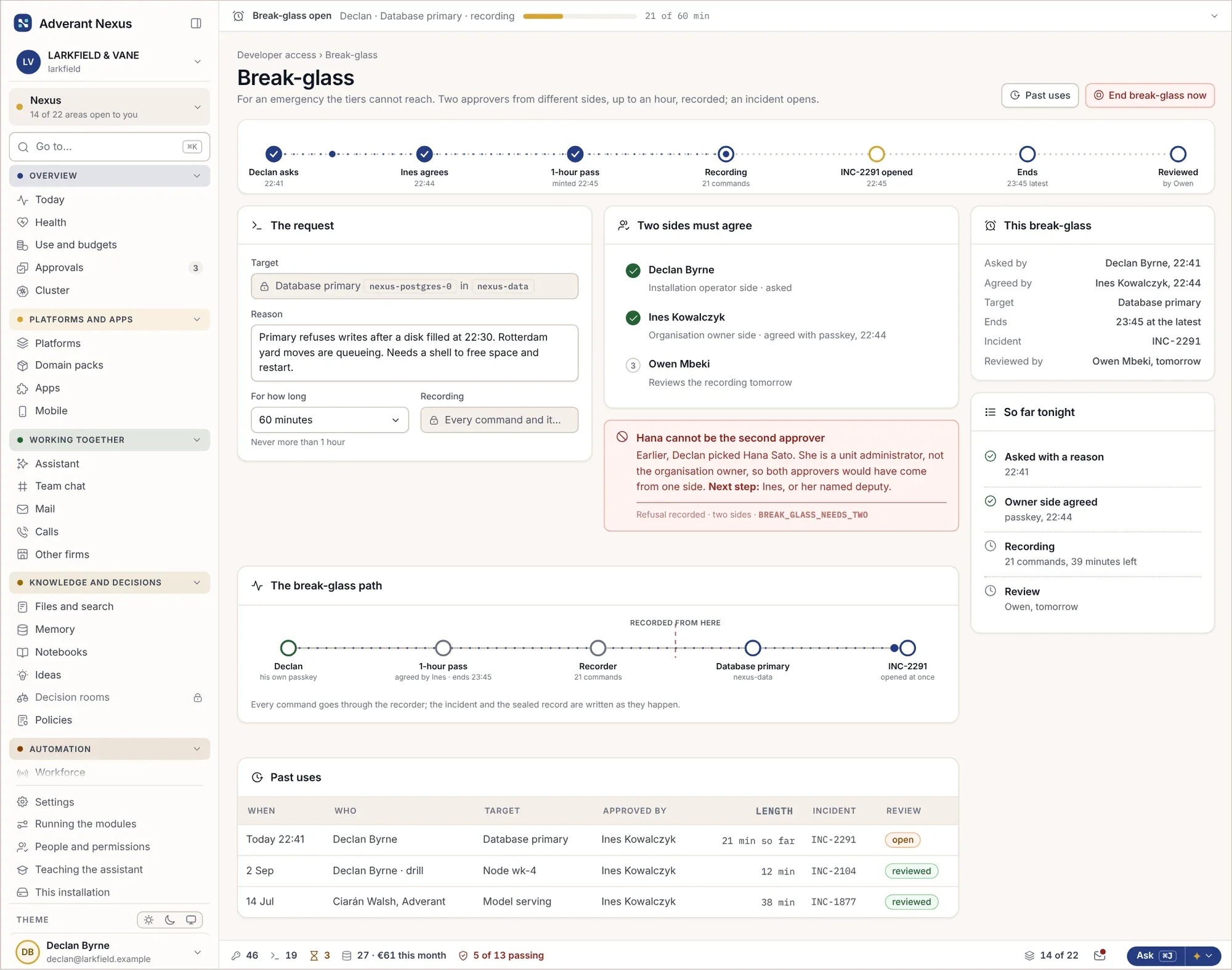Open the 60 minutes duration dropdown

tap(330, 420)
